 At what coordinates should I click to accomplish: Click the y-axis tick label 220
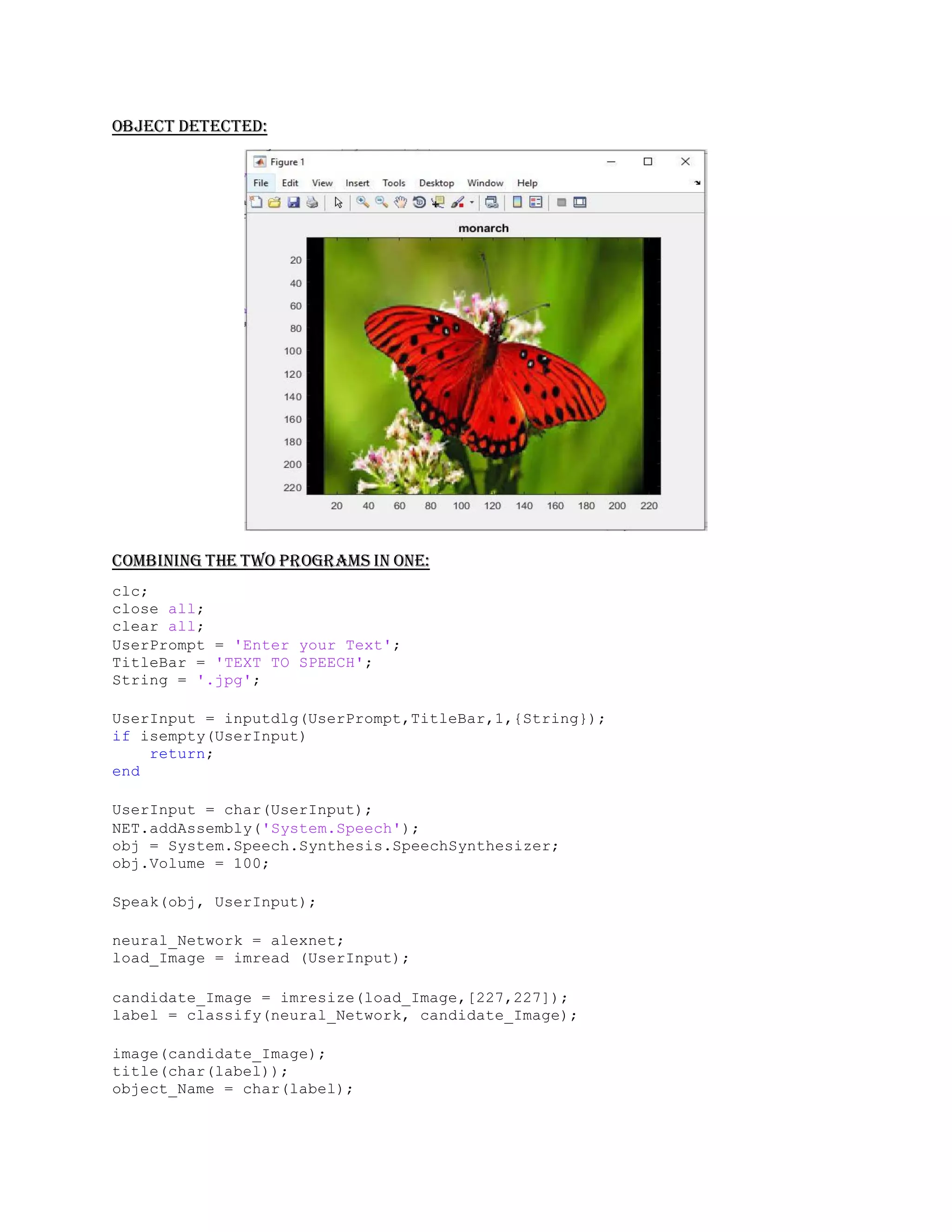(292, 487)
